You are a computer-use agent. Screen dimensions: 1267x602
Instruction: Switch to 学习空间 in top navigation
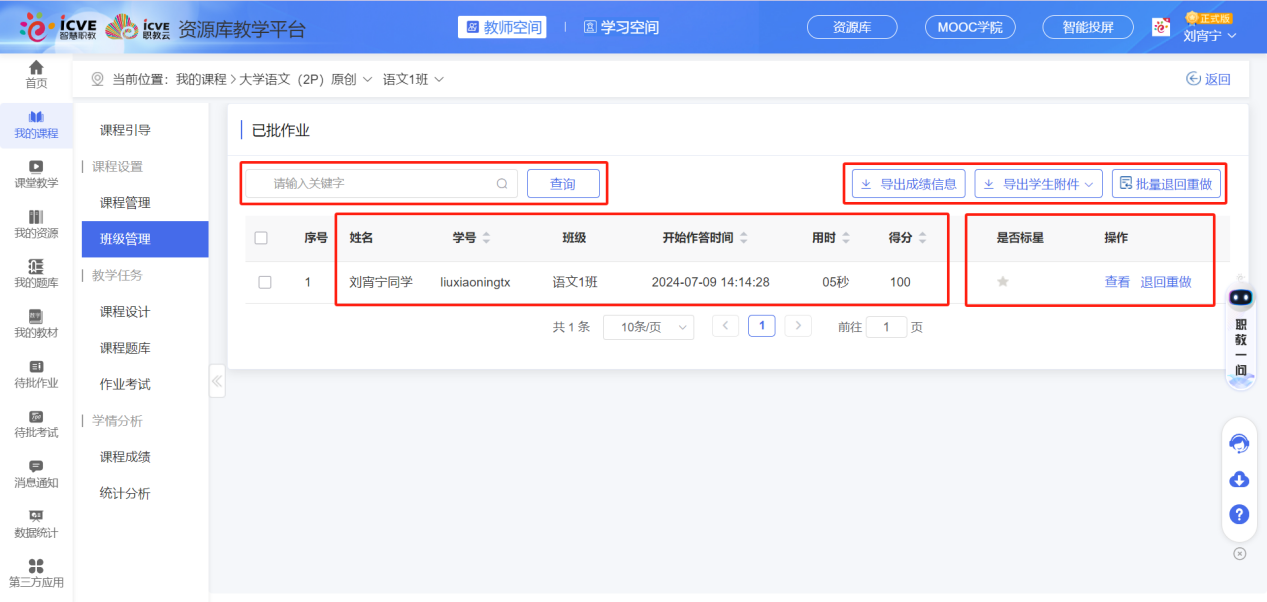pyautogui.click(x=621, y=27)
